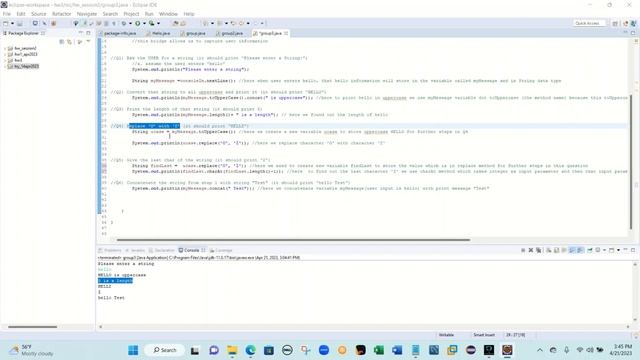Switch to the Debug perspective icon
640x360 pixels.
634,24
